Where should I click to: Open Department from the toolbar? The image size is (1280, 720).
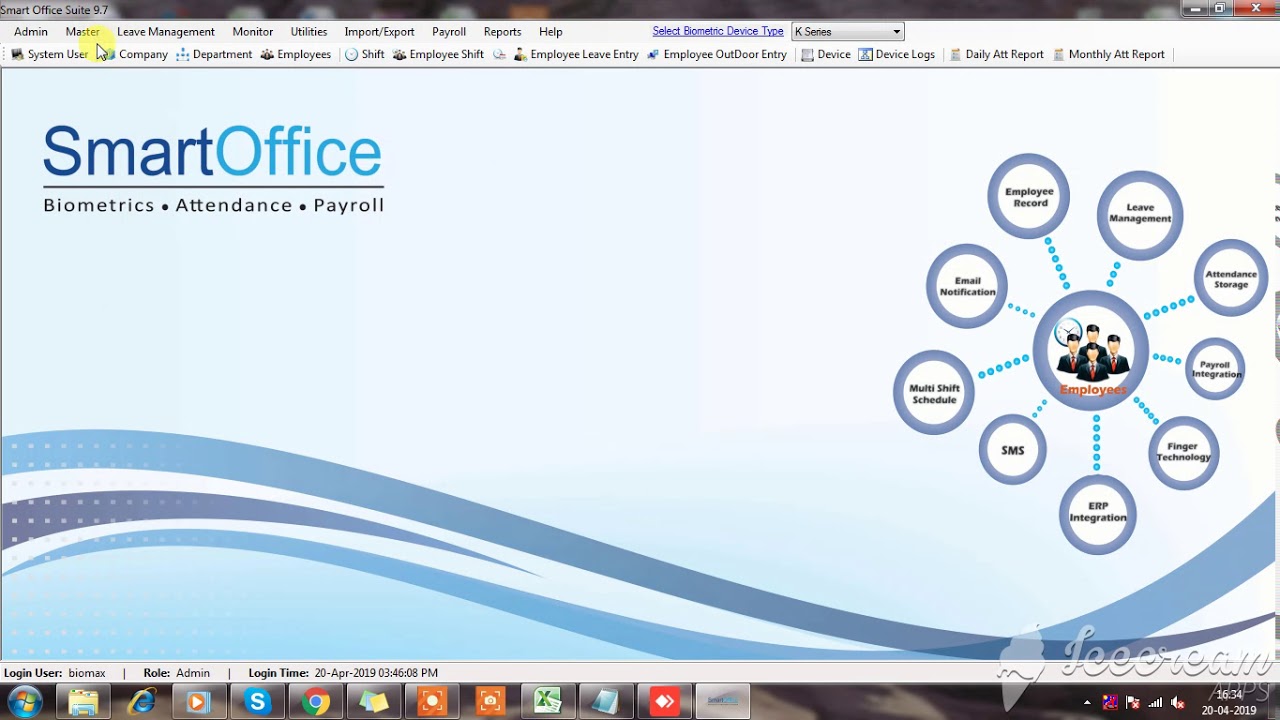coord(213,54)
